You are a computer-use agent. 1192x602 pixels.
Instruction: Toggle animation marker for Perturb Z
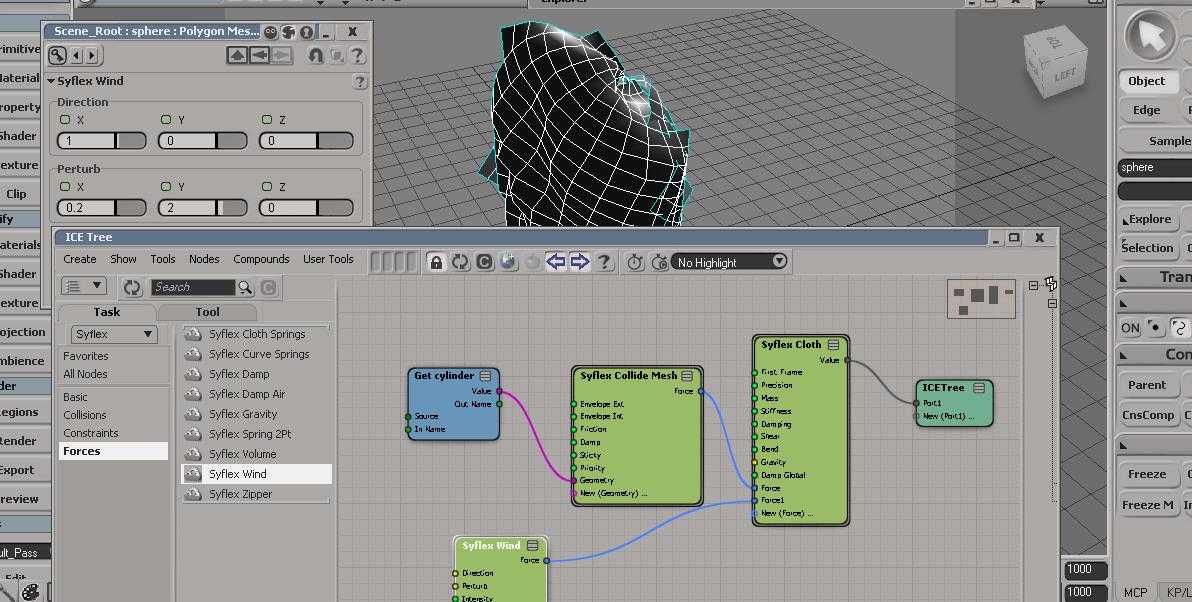[x=267, y=187]
